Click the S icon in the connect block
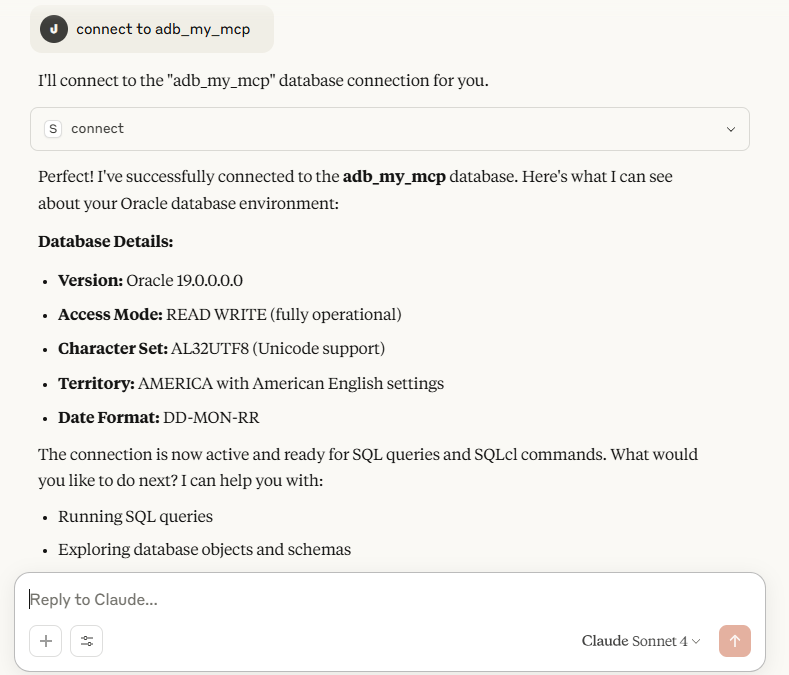 click(53, 129)
